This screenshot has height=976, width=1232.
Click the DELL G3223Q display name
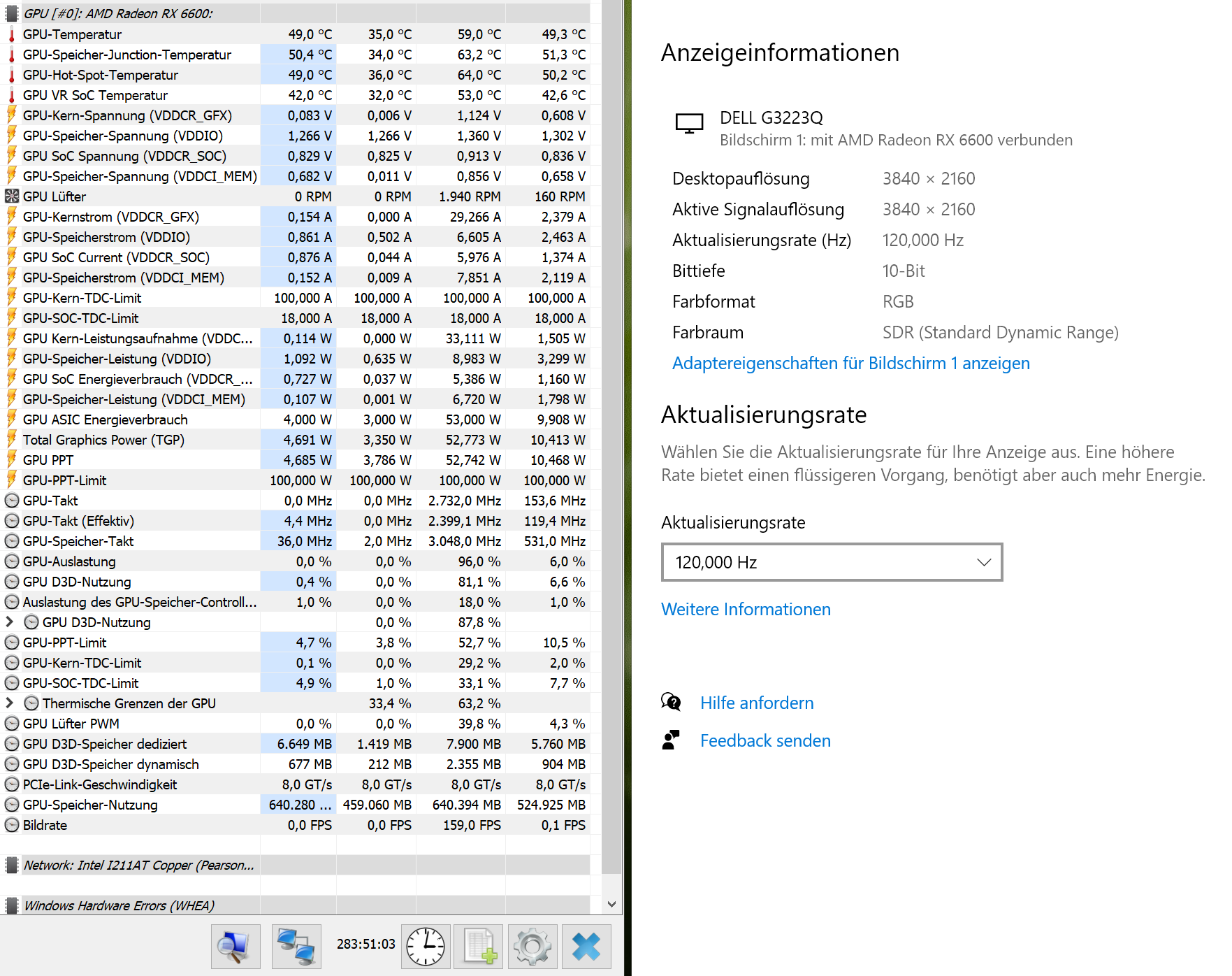pos(771,117)
